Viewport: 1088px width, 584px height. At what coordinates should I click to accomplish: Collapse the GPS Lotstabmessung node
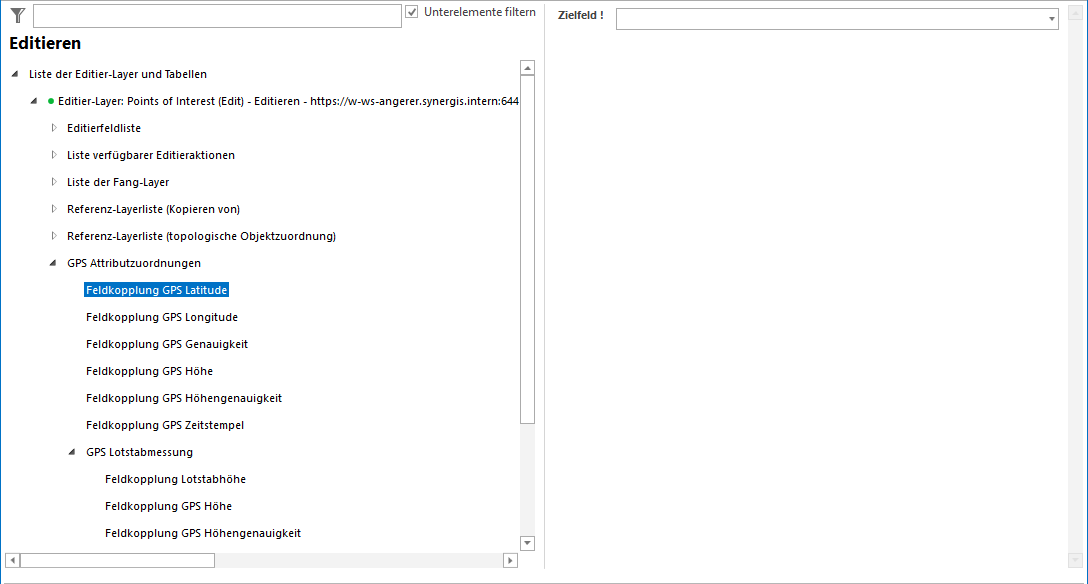72,452
